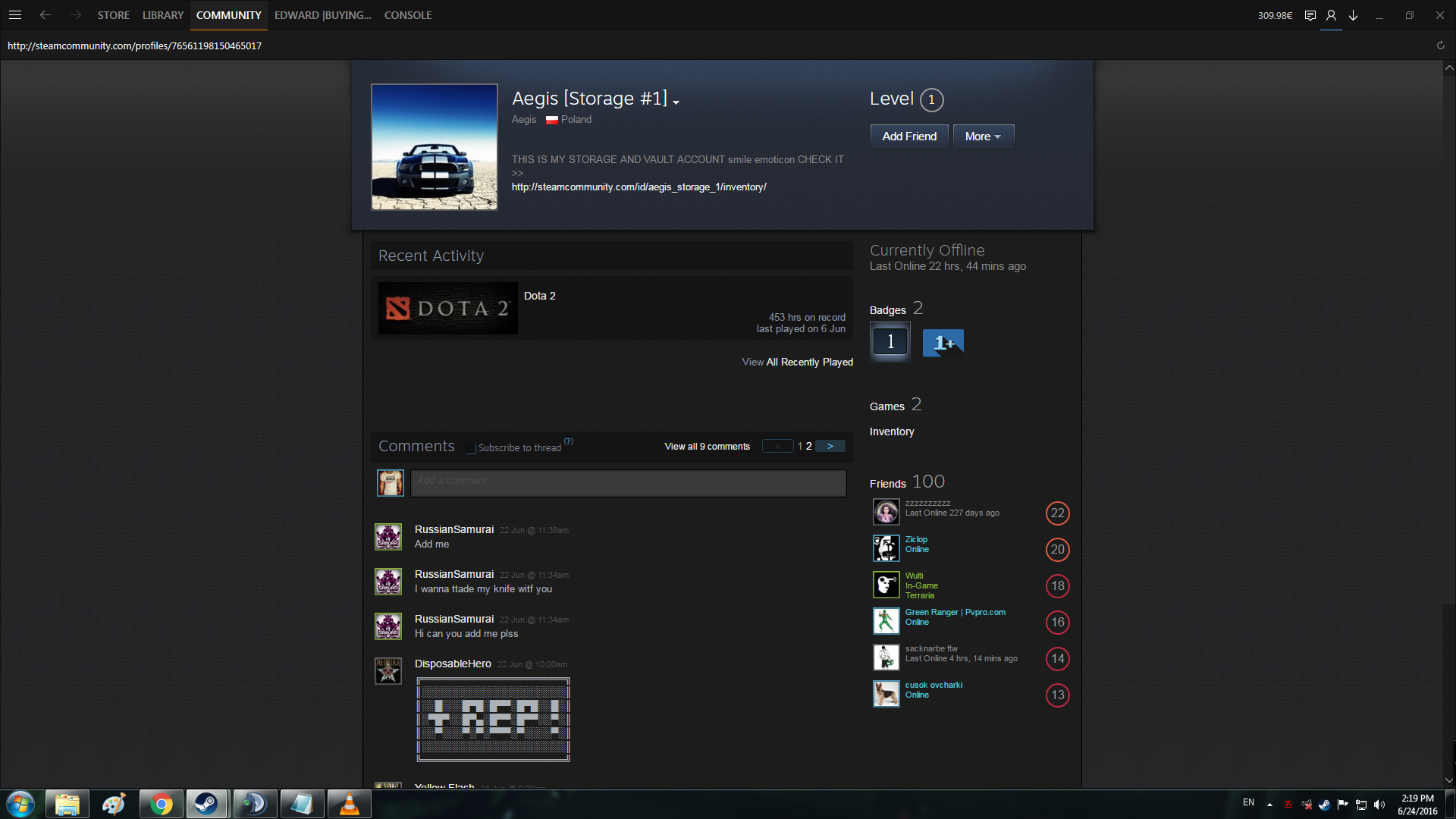Screen dimensions: 1456x819
Task: Open Windows Start button
Action: [20, 804]
